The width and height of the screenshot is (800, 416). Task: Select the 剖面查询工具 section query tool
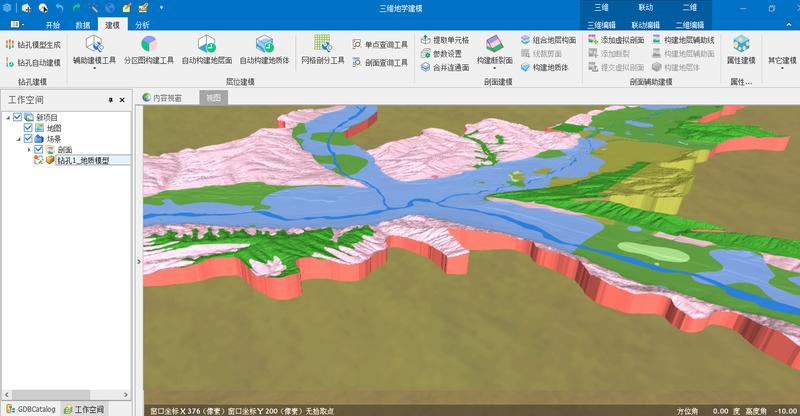pos(380,62)
